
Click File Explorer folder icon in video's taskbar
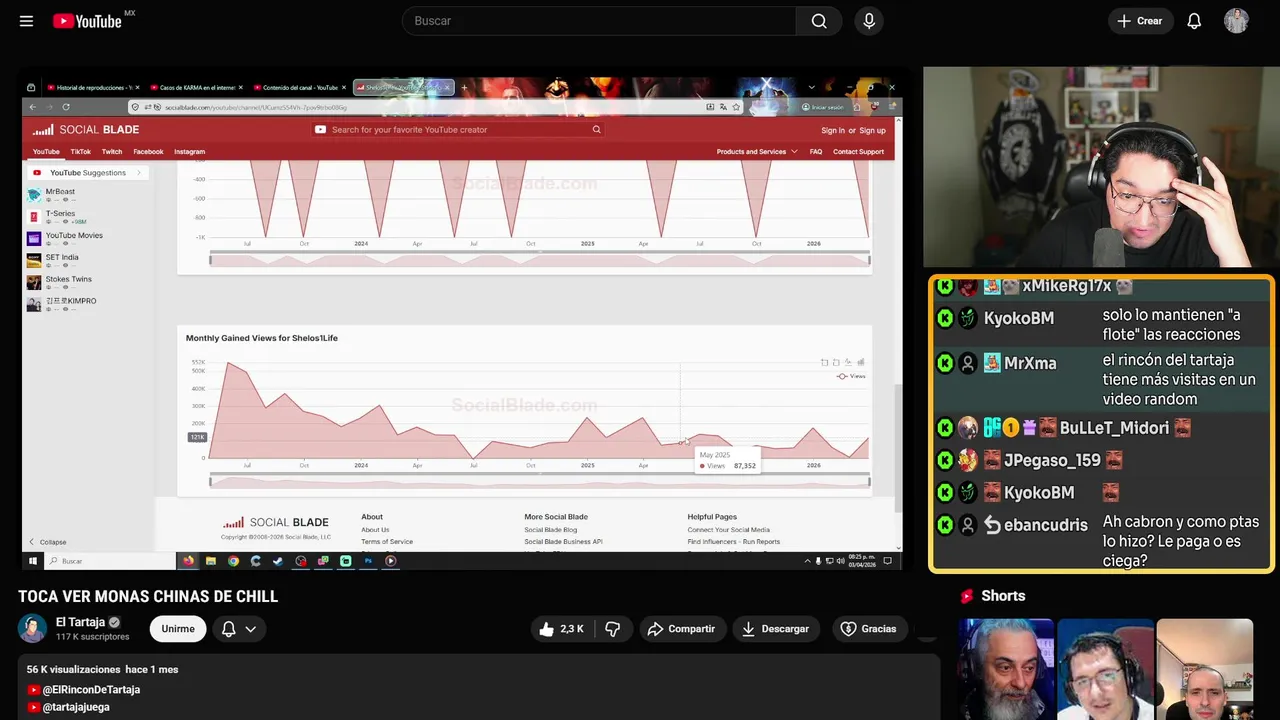click(210, 561)
